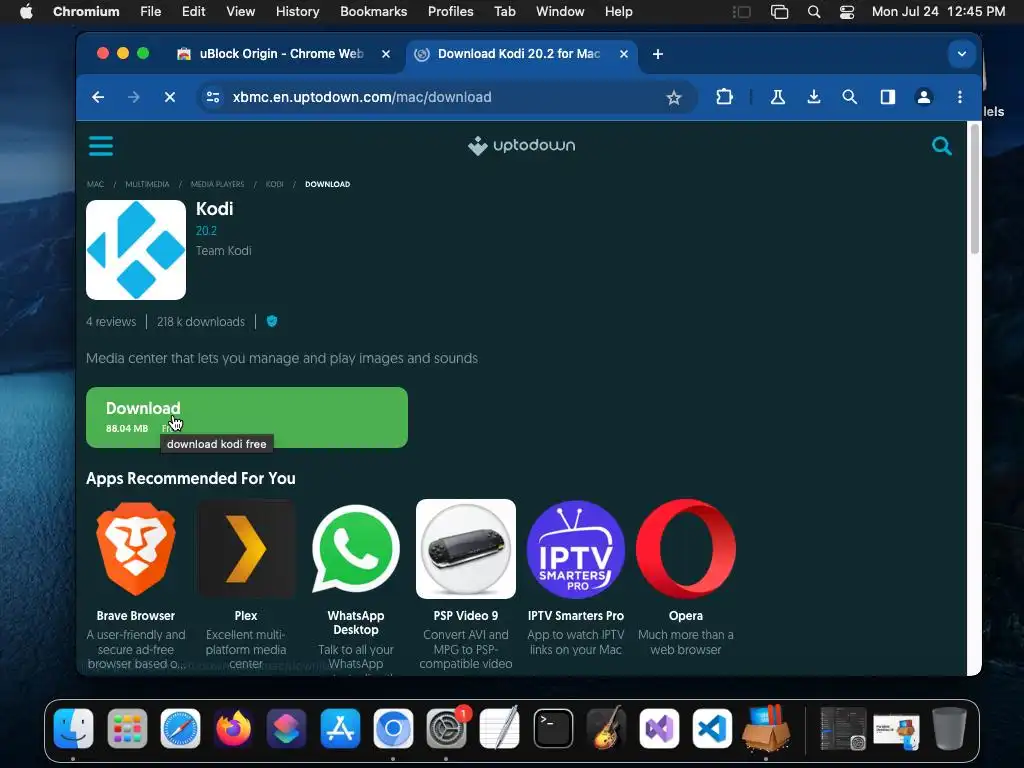
Task: Bookmark this page with the star
Action: pyautogui.click(x=673, y=97)
